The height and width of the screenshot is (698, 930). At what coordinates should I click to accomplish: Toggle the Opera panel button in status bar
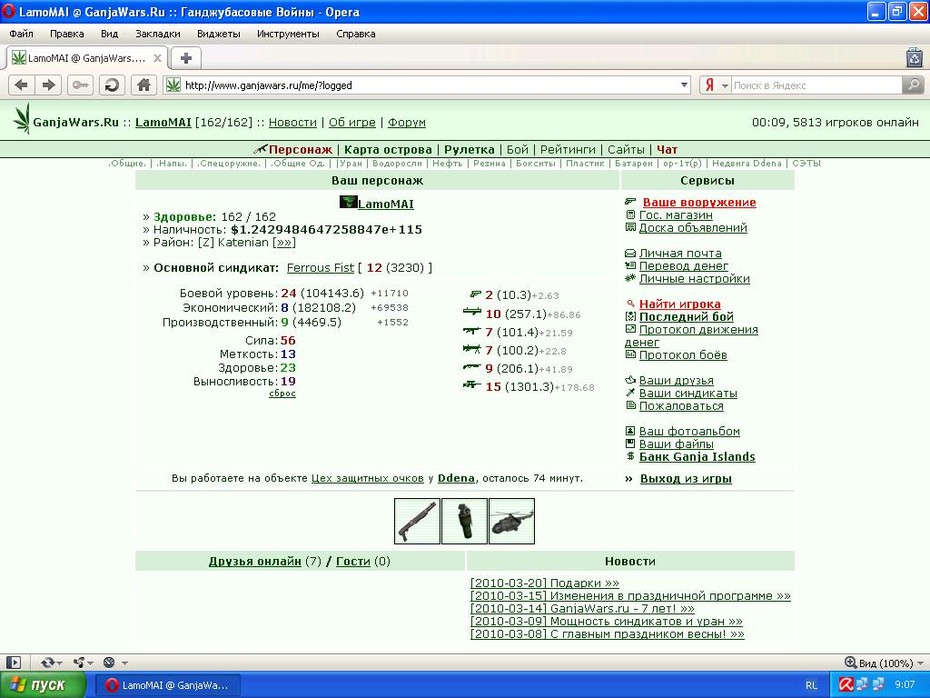tap(13, 662)
